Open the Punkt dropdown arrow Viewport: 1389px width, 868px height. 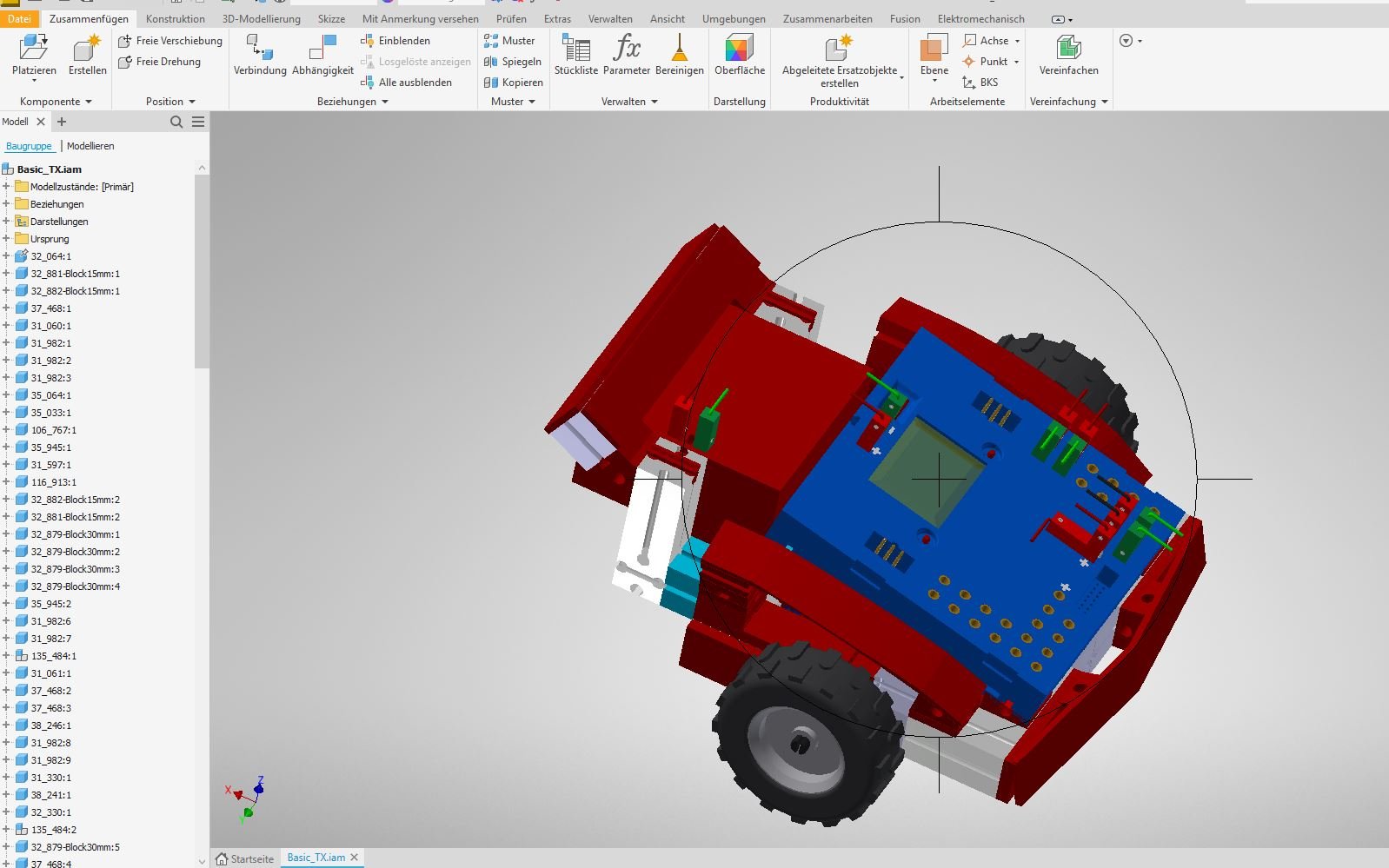1016,62
